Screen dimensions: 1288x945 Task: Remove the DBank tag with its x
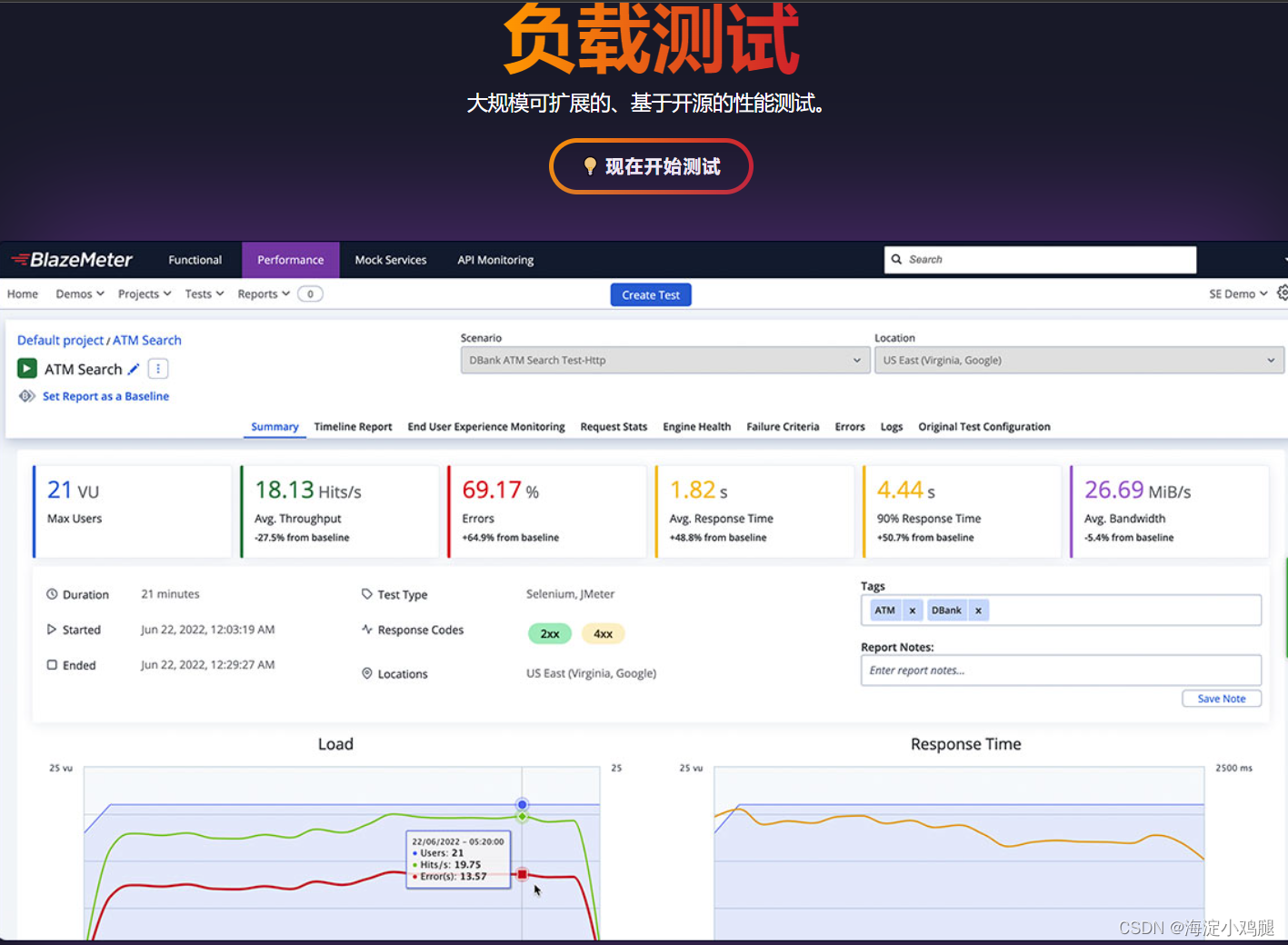coord(978,611)
